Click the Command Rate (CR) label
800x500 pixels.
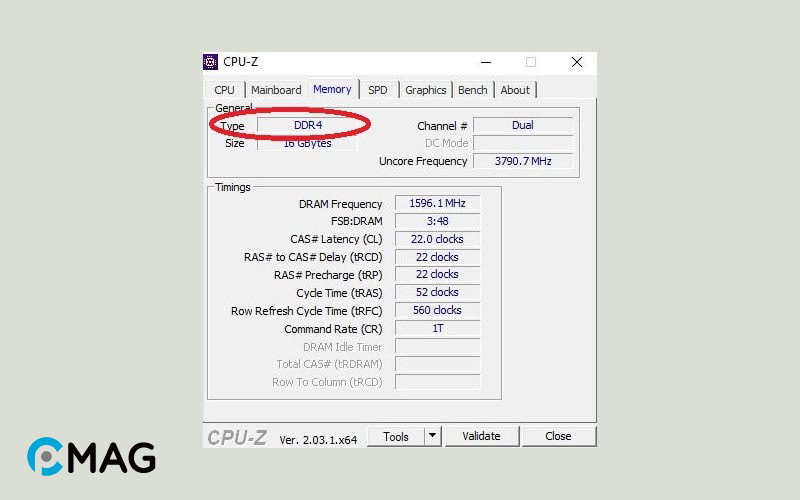coord(333,329)
